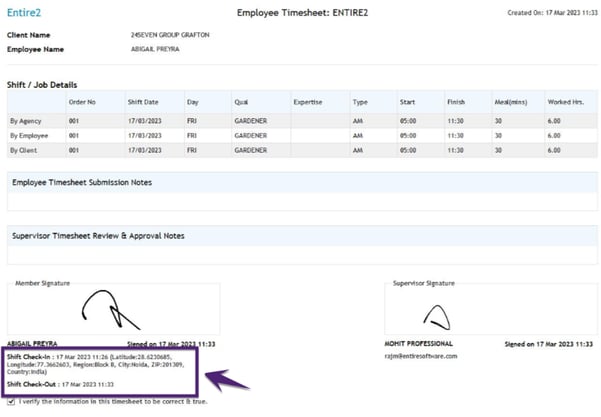Click the Entire2 logo
Image resolution: width=601 pixels, height=417 pixels.
[26, 13]
